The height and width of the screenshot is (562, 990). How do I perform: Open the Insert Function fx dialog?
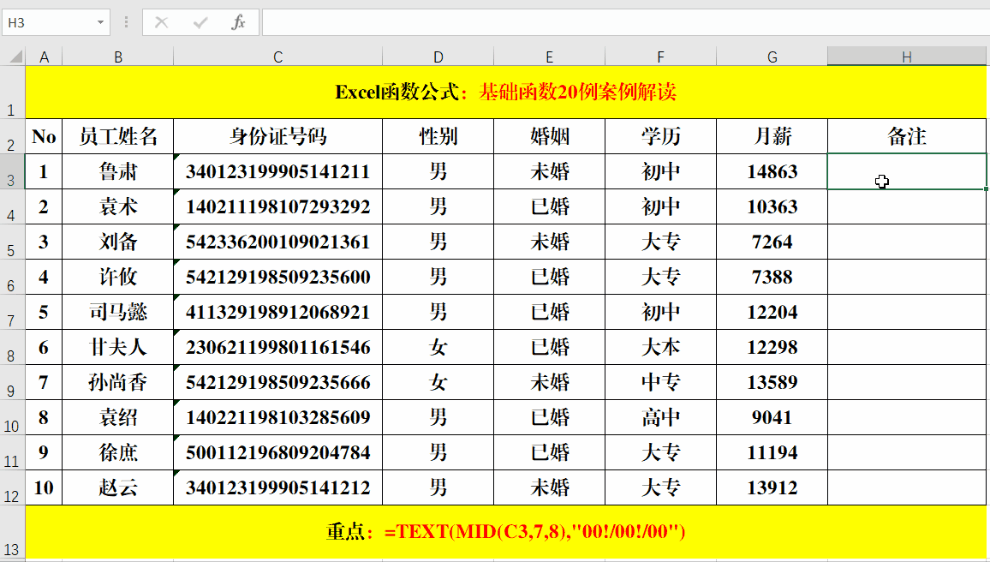click(x=238, y=23)
